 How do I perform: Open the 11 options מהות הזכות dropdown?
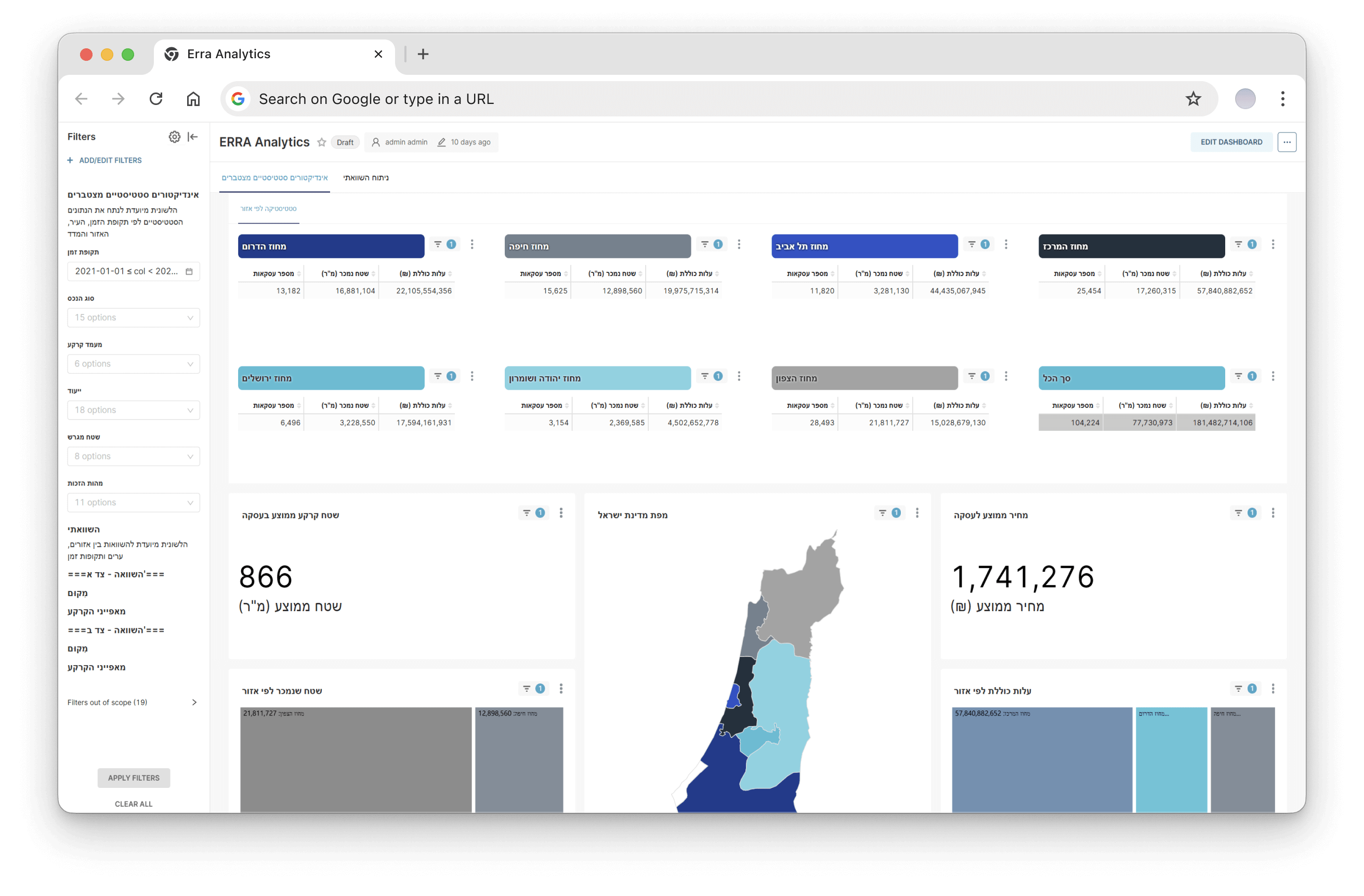134,503
